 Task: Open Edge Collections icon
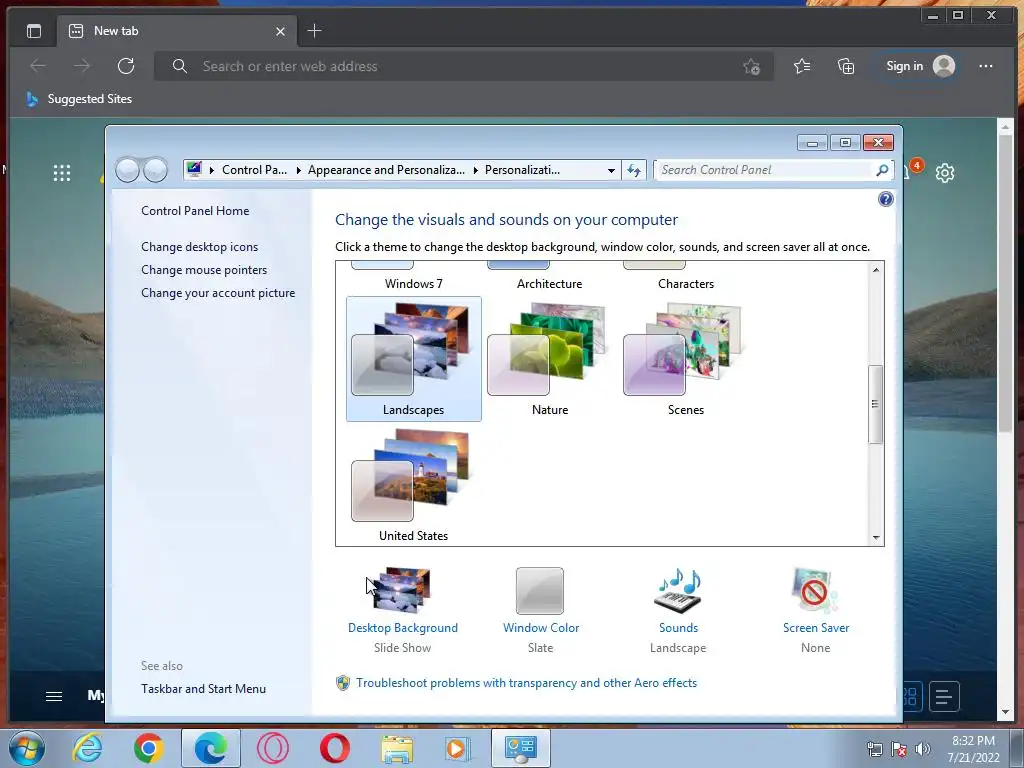pos(846,66)
